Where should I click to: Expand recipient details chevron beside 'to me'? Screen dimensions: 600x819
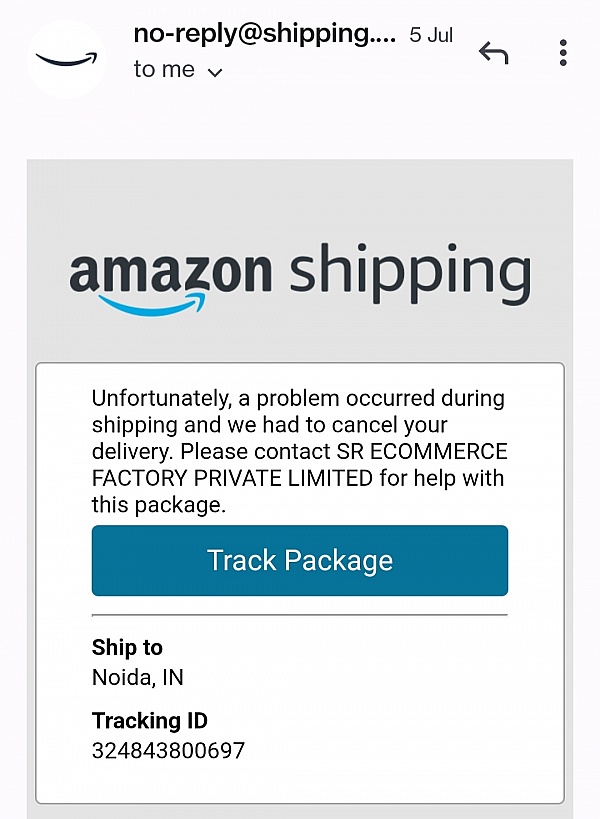[214, 72]
